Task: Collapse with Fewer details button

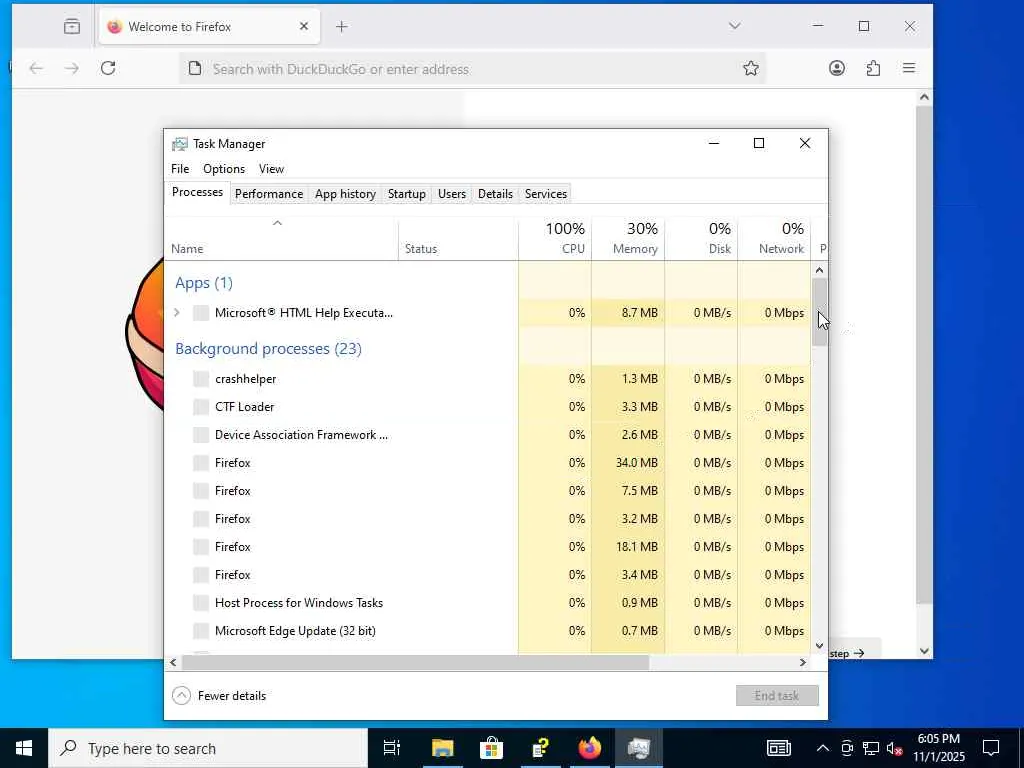Action: click(219, 696)
